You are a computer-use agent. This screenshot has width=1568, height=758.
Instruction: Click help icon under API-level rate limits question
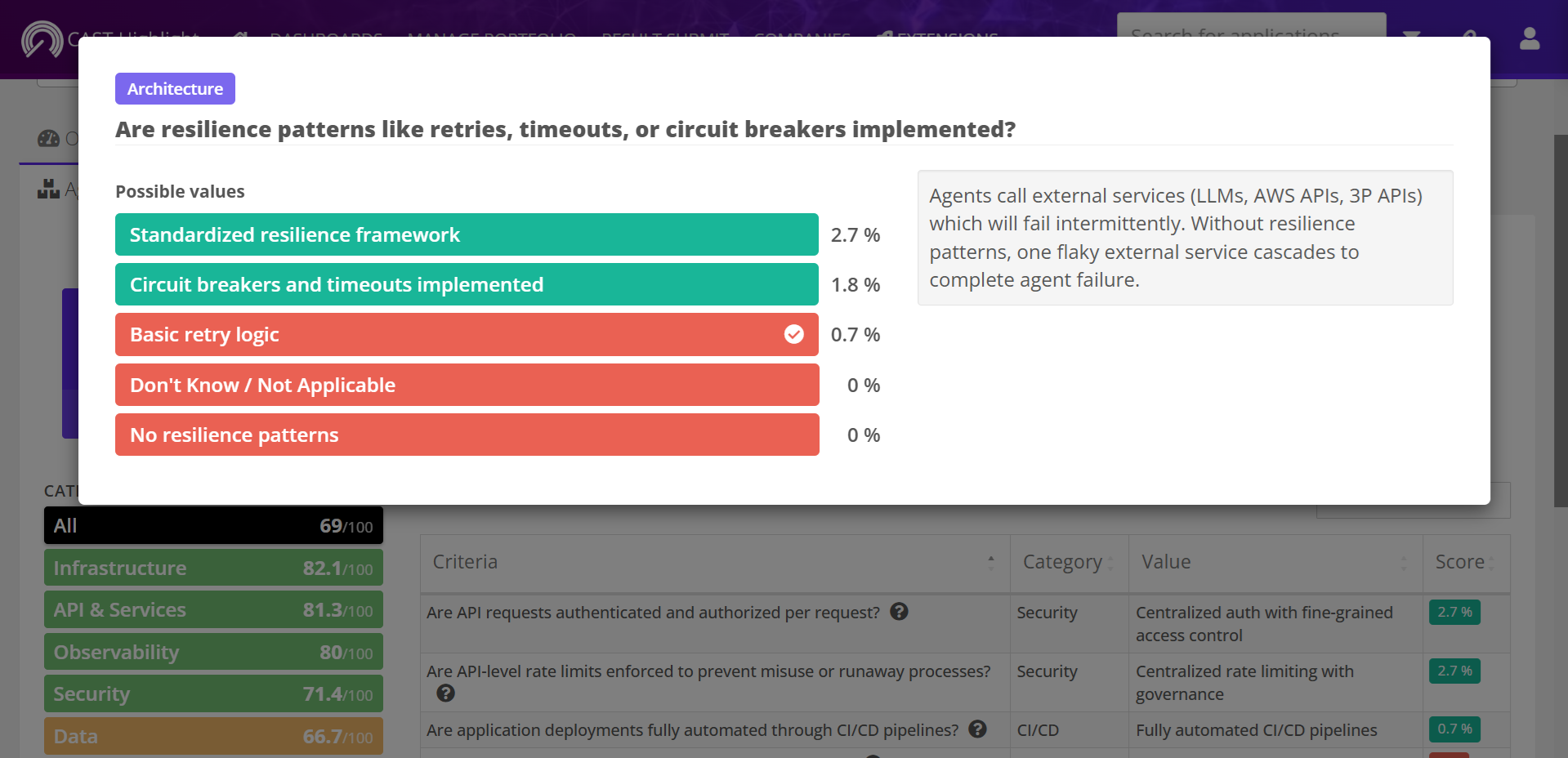tap(445, 693)
